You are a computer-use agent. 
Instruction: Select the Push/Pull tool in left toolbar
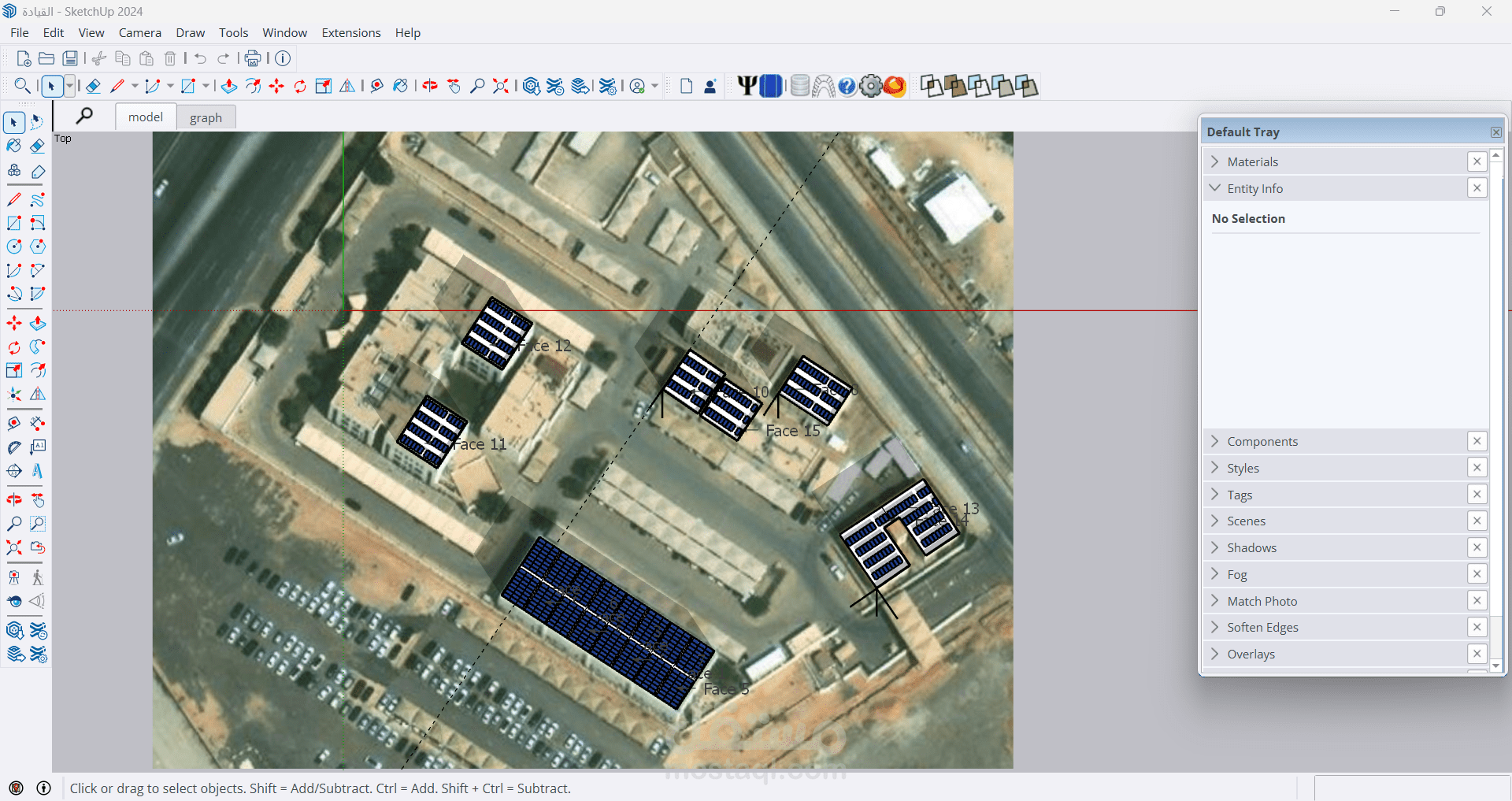(38, 323)
